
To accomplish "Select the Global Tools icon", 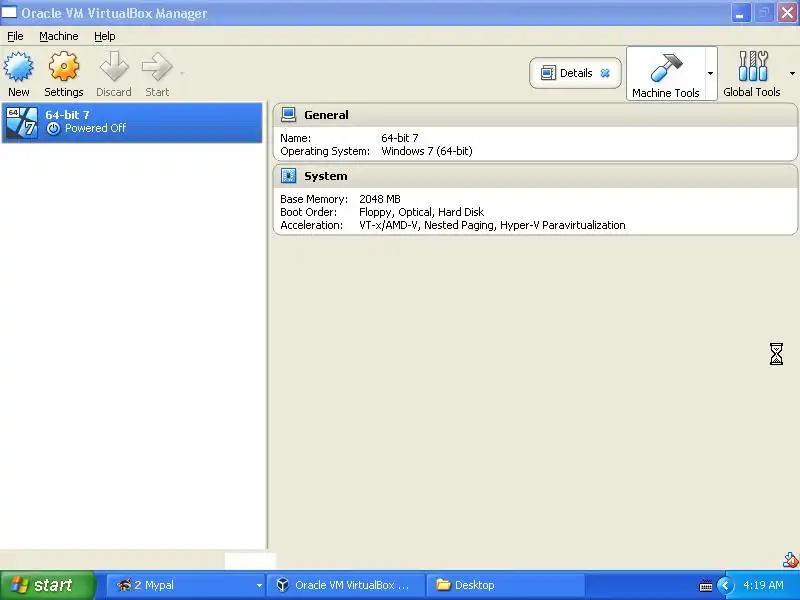I will (x=753, y=66).
